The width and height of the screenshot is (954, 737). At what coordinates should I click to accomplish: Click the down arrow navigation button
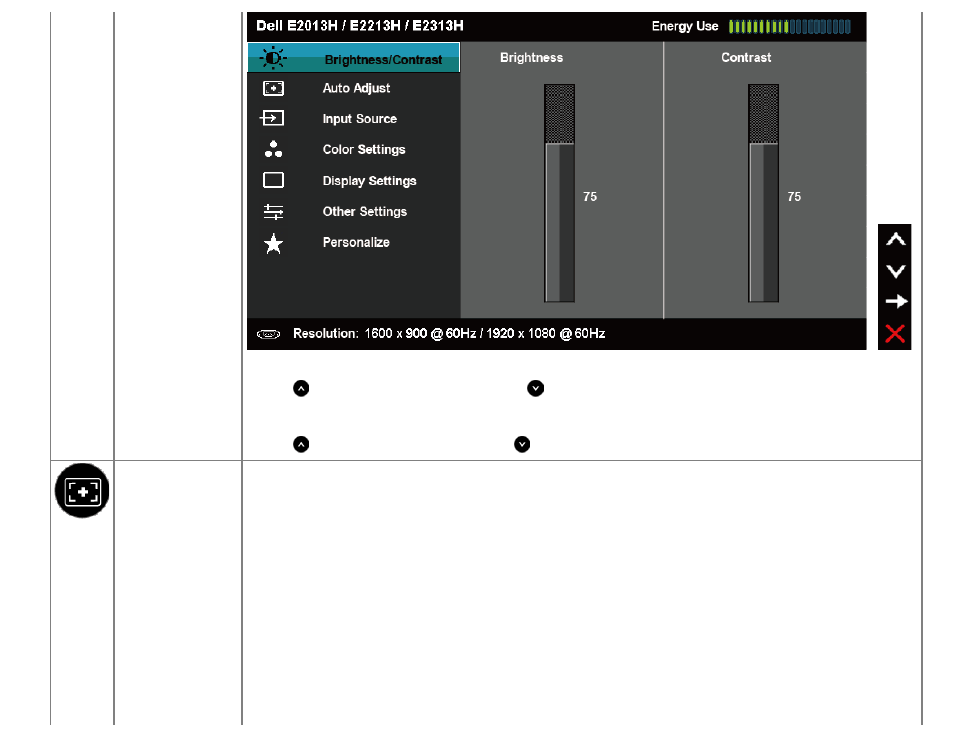tap(895, 271)
